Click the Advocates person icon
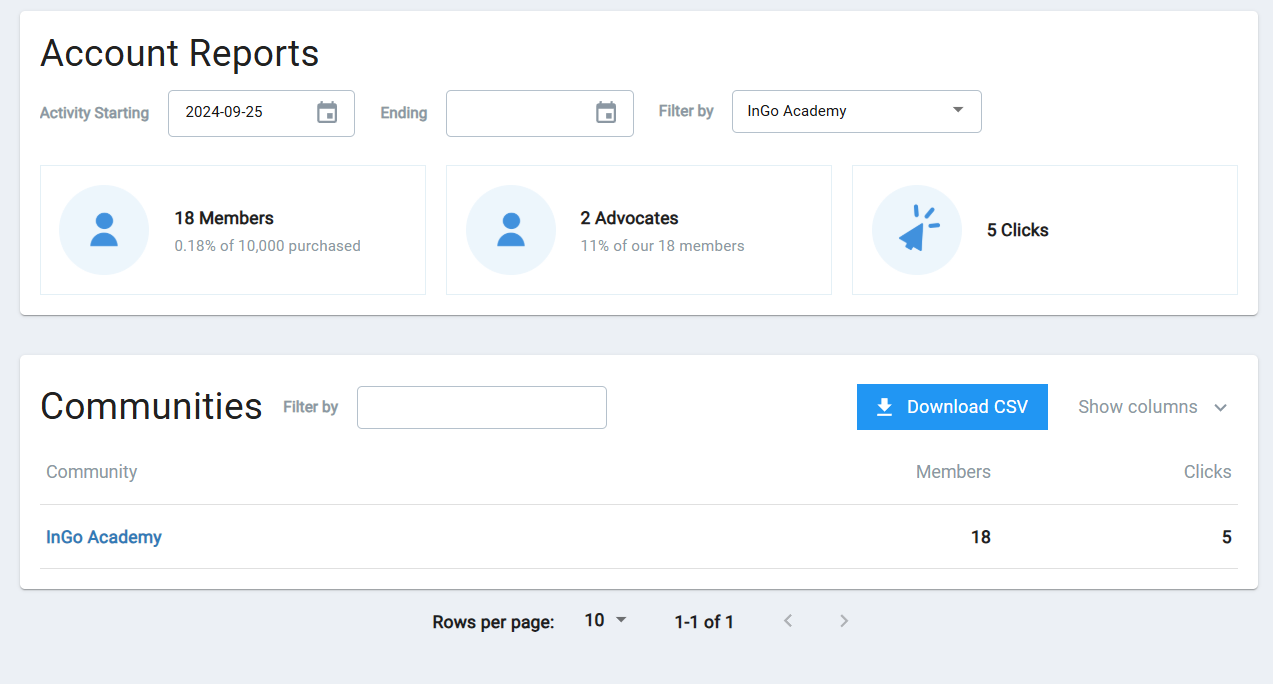The height and width of the screenshot is (684, 1273). [x=510, y=230]
